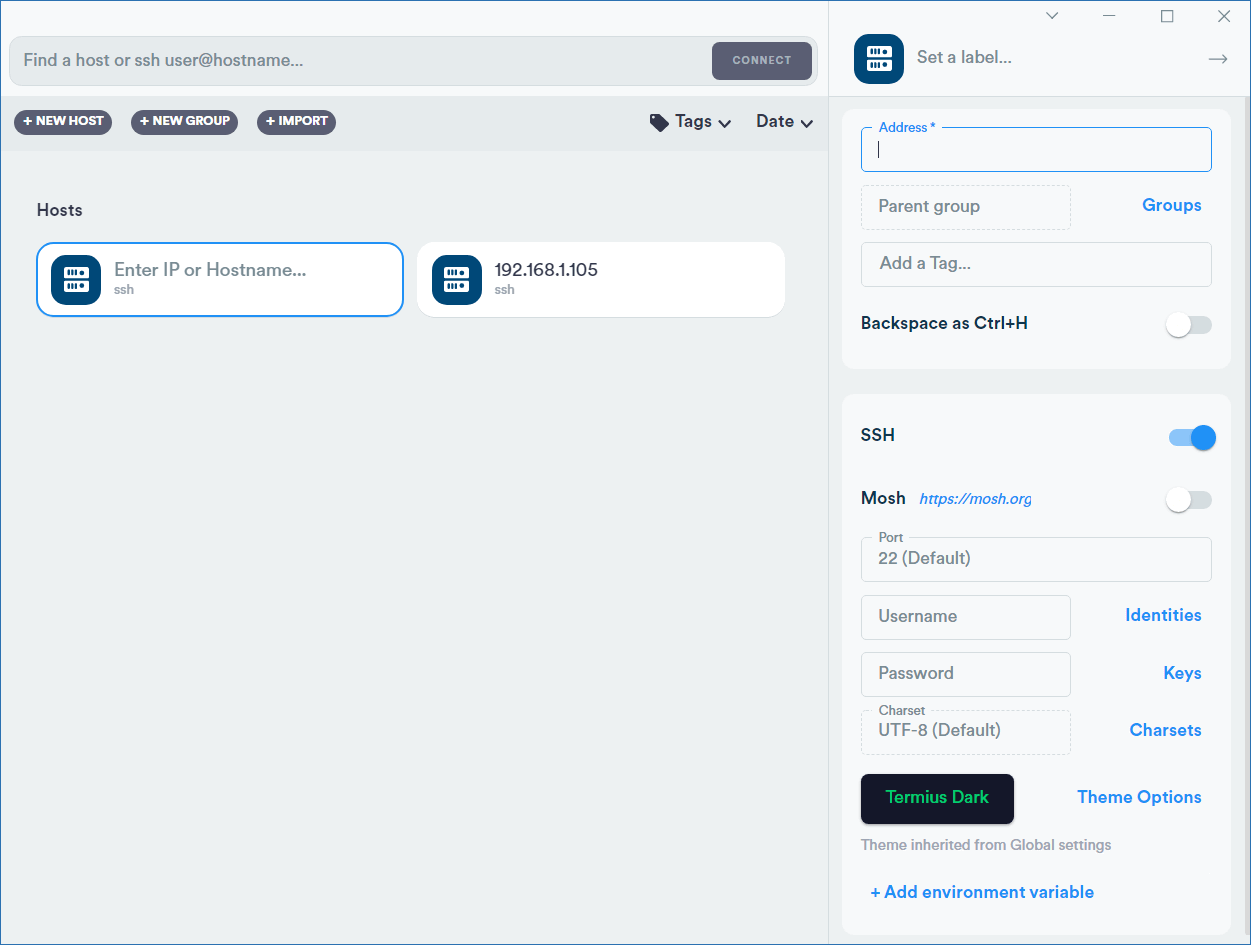Open the Parent group selector
The image size is (1251, 945).
pos(966,207)
